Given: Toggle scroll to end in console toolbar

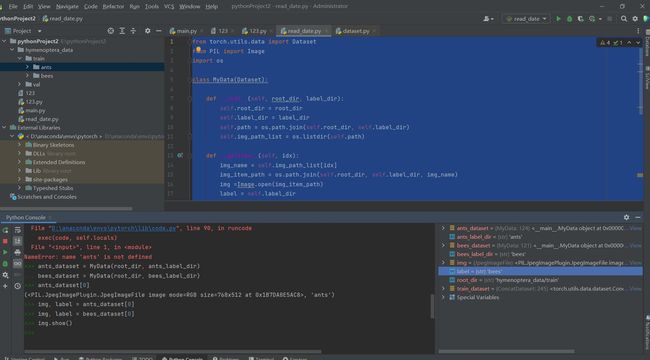Looking at the screenshot, I should pyautogui.click(x=17, y=241).
